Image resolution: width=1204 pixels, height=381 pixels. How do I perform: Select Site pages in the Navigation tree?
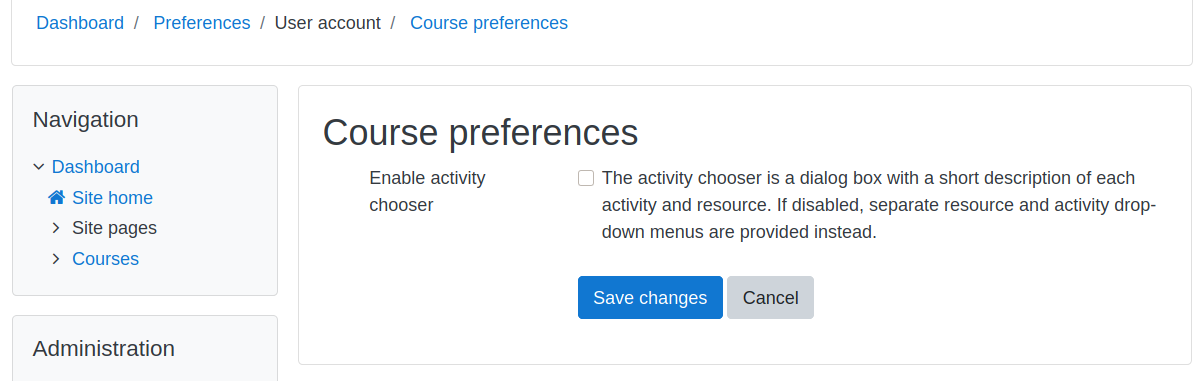(114, 228)
